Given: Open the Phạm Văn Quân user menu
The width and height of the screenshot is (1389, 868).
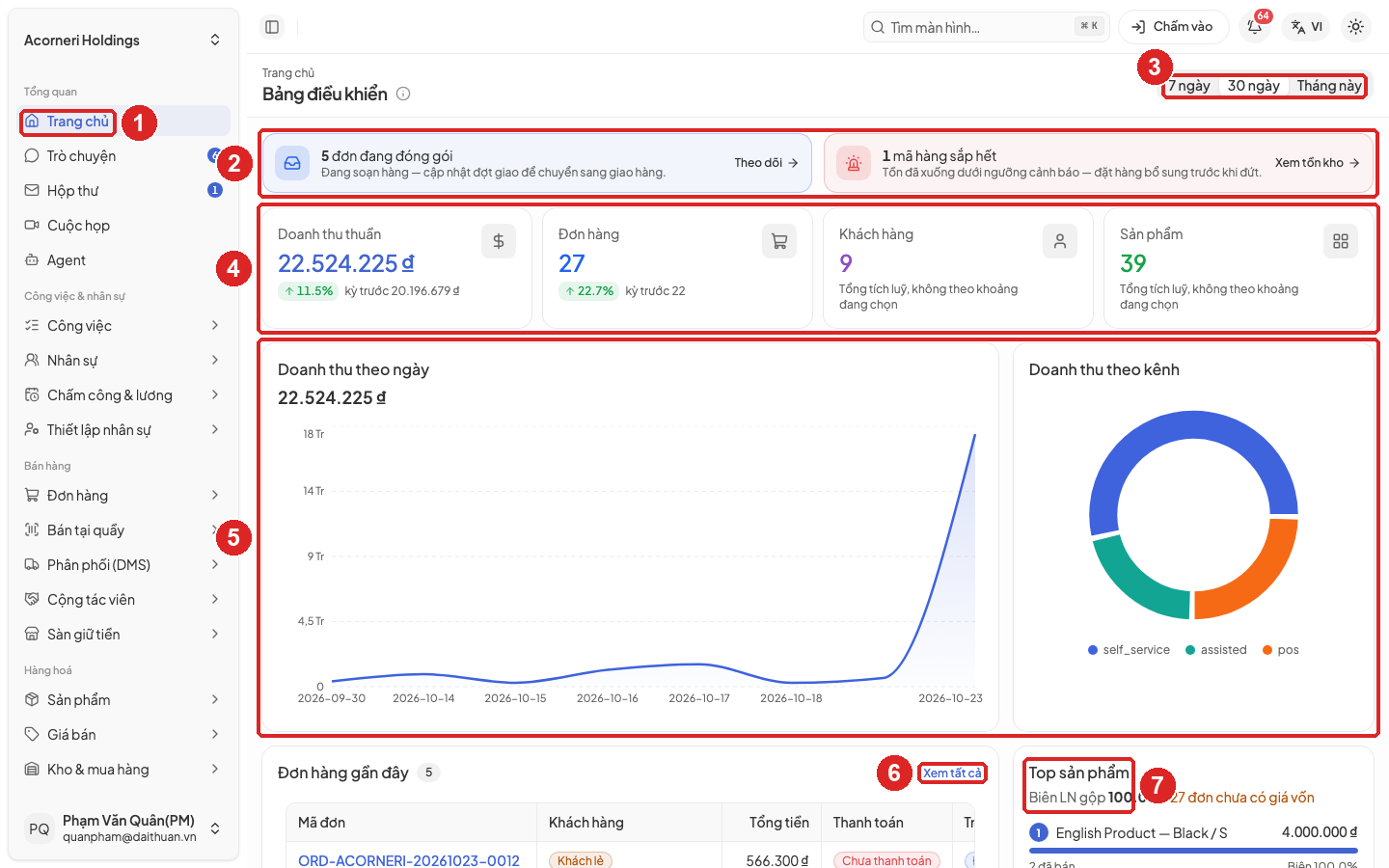Looking at the screenshot, I should [123, 828].
